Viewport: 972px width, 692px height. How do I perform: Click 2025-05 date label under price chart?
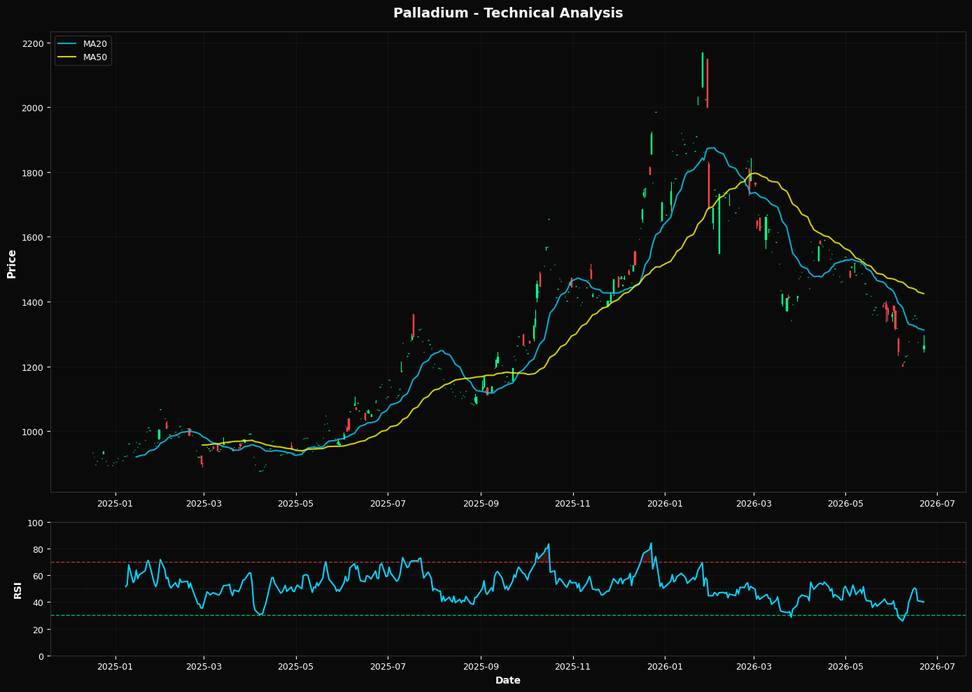pos(296,504)
